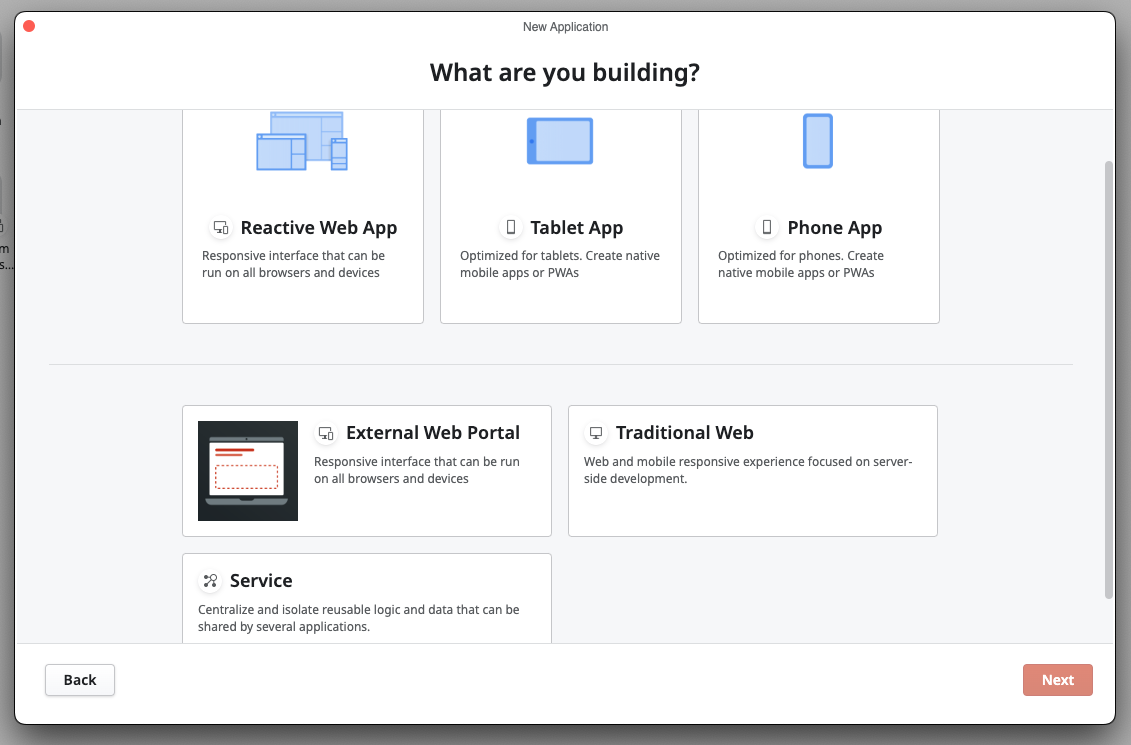Choose the Reactive Web App title
The width and height of the screenshot is (1131, 745).
point(319,228)
